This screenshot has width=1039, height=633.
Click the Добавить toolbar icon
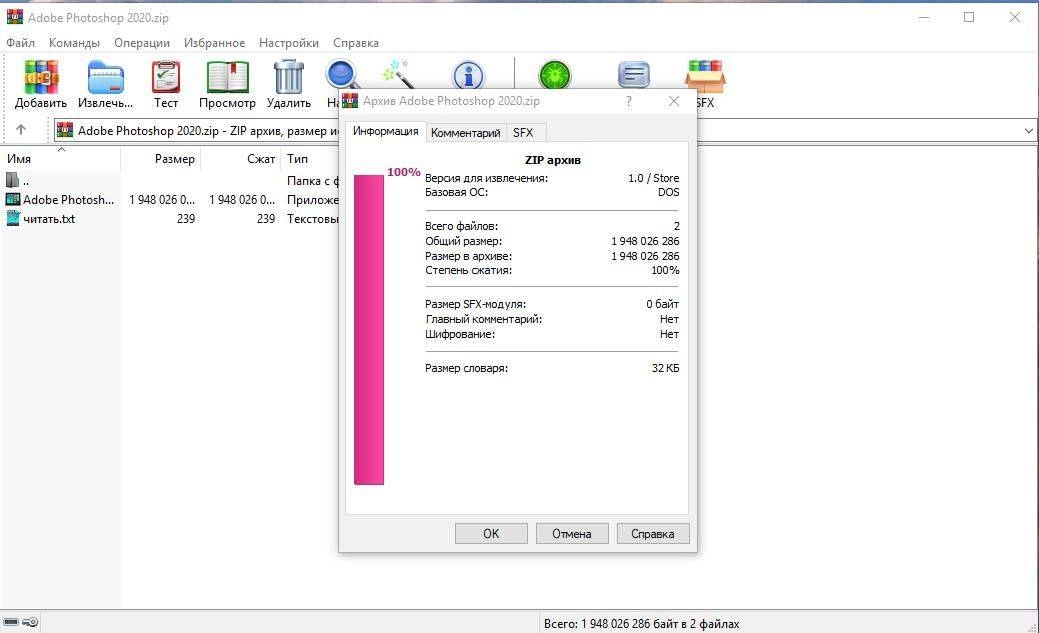(41, 77)
